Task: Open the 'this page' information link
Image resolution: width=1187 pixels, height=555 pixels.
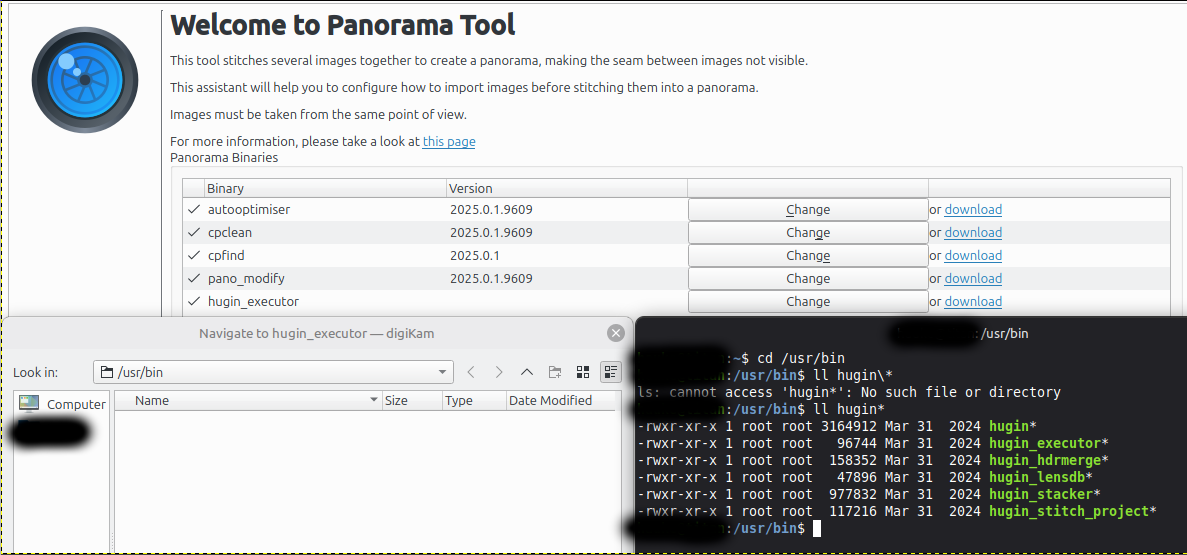Action: coord(449,142)
